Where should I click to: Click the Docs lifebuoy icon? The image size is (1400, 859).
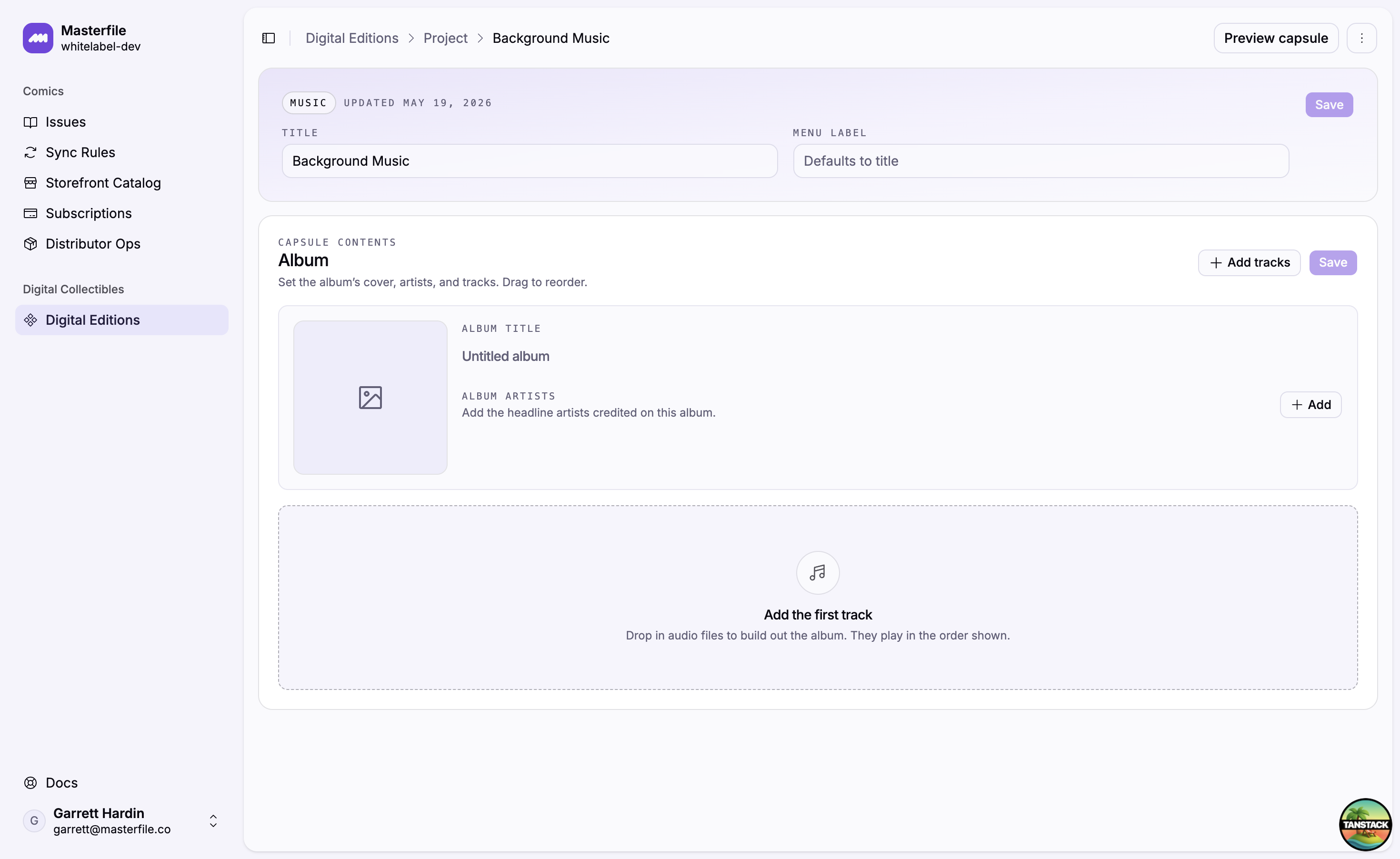(30, 783)
